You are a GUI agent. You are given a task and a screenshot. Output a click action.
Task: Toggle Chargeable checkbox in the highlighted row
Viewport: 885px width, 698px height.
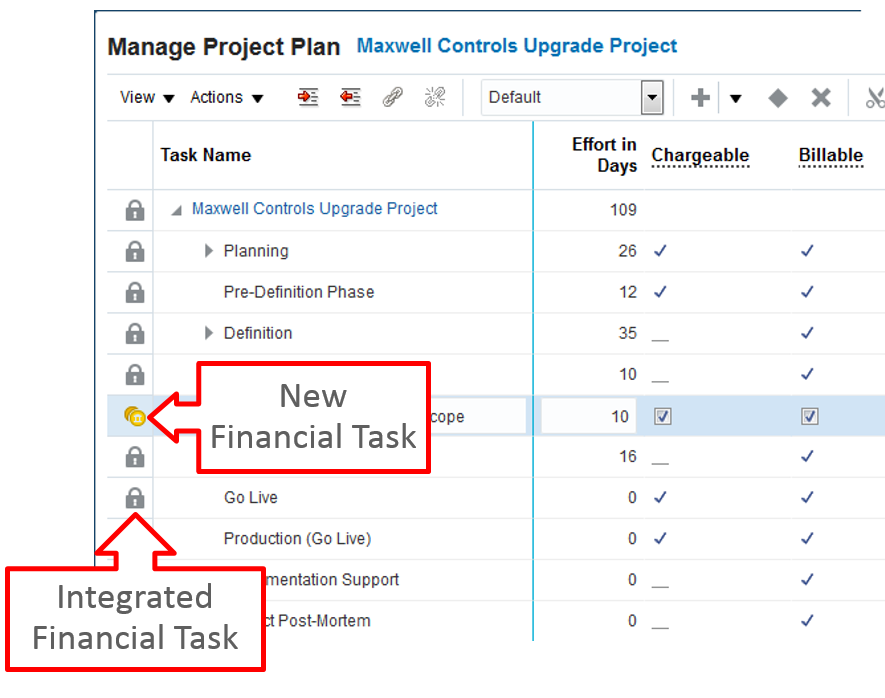[x=662, y=417]
